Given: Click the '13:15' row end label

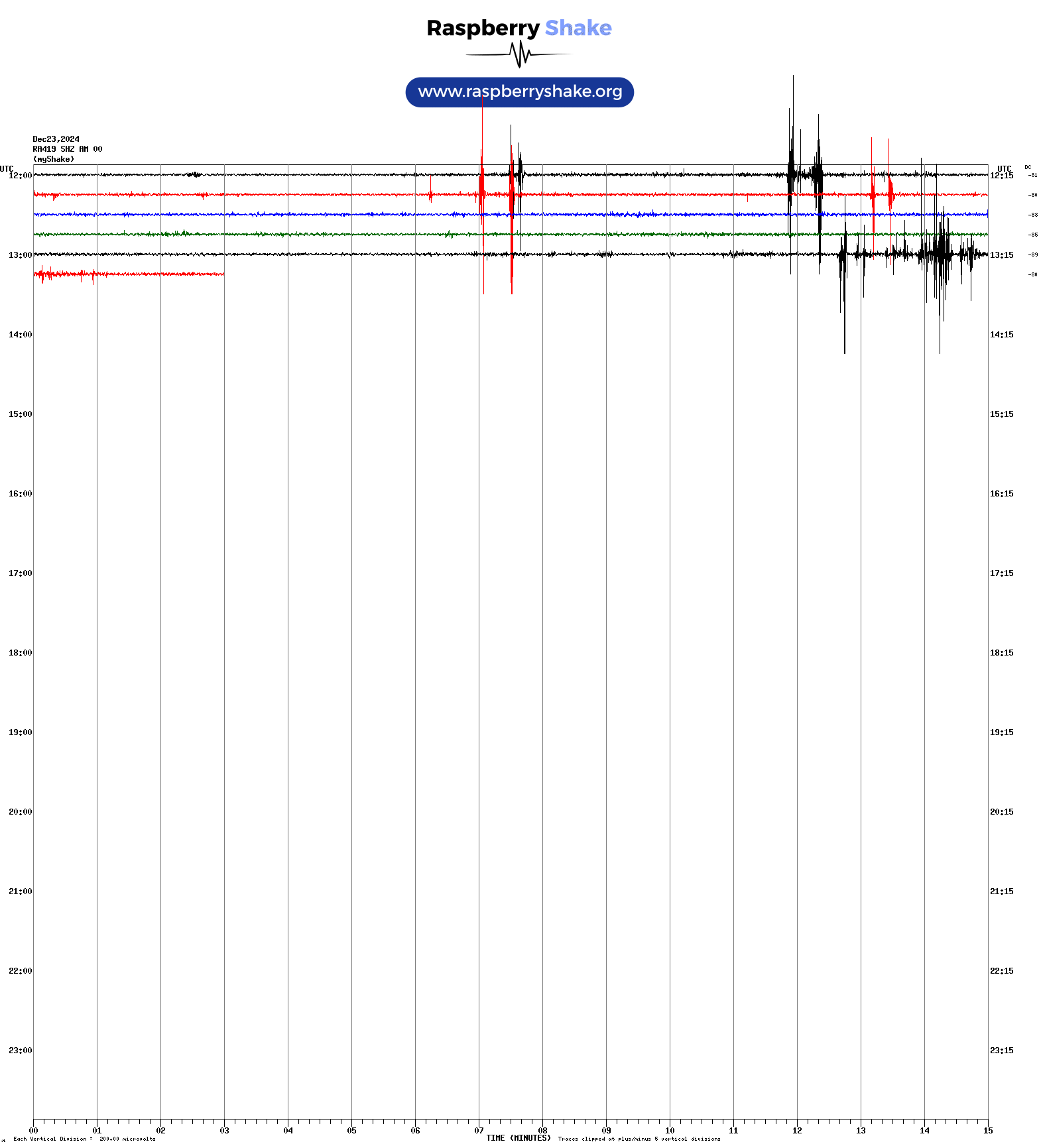Looking at the screenshot, I should [1002, 255].
